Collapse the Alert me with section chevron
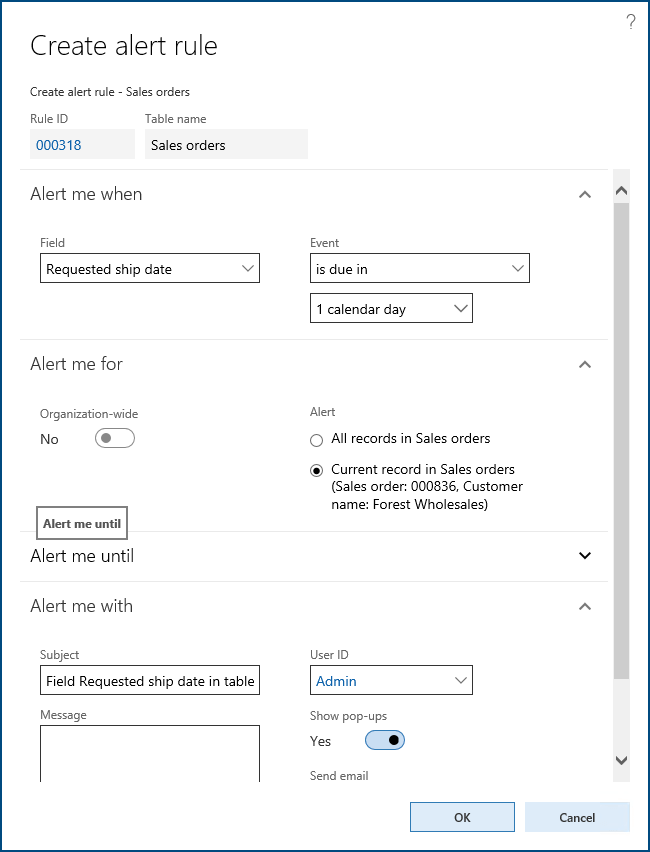 (x=585, y=606)
